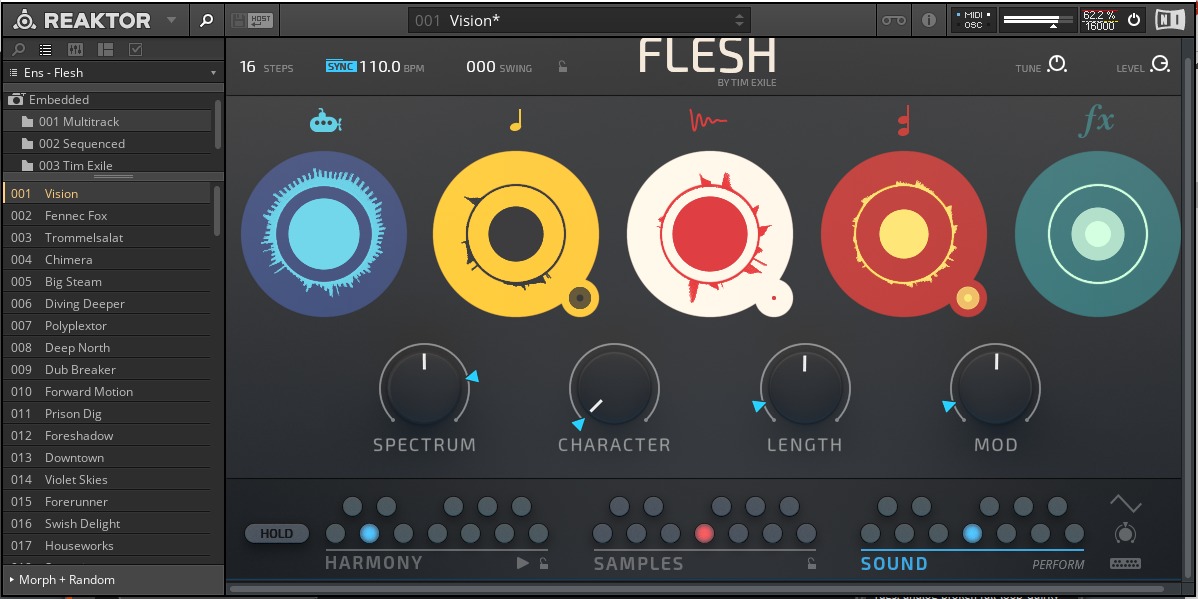Switch to the HARMONY tab
1198x599 pixels.
click(374, 563)
